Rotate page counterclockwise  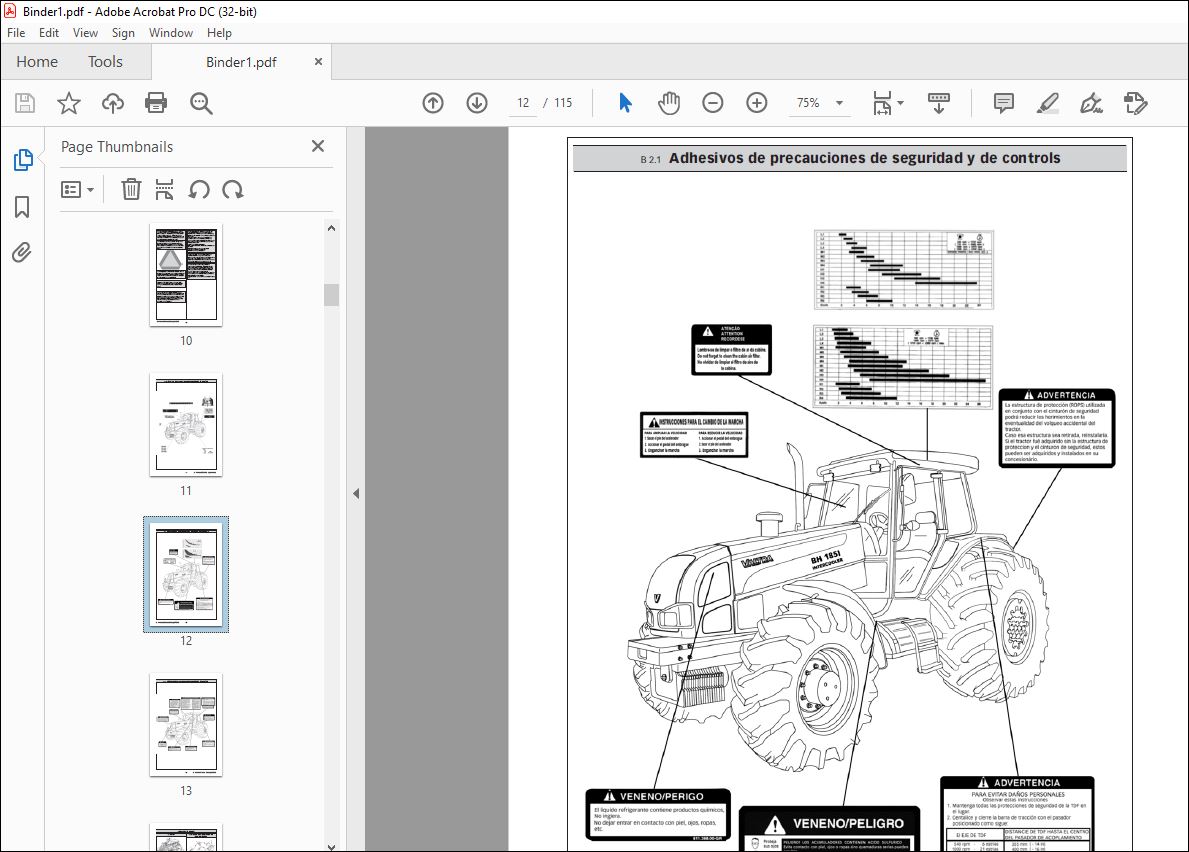pos(199,190)
